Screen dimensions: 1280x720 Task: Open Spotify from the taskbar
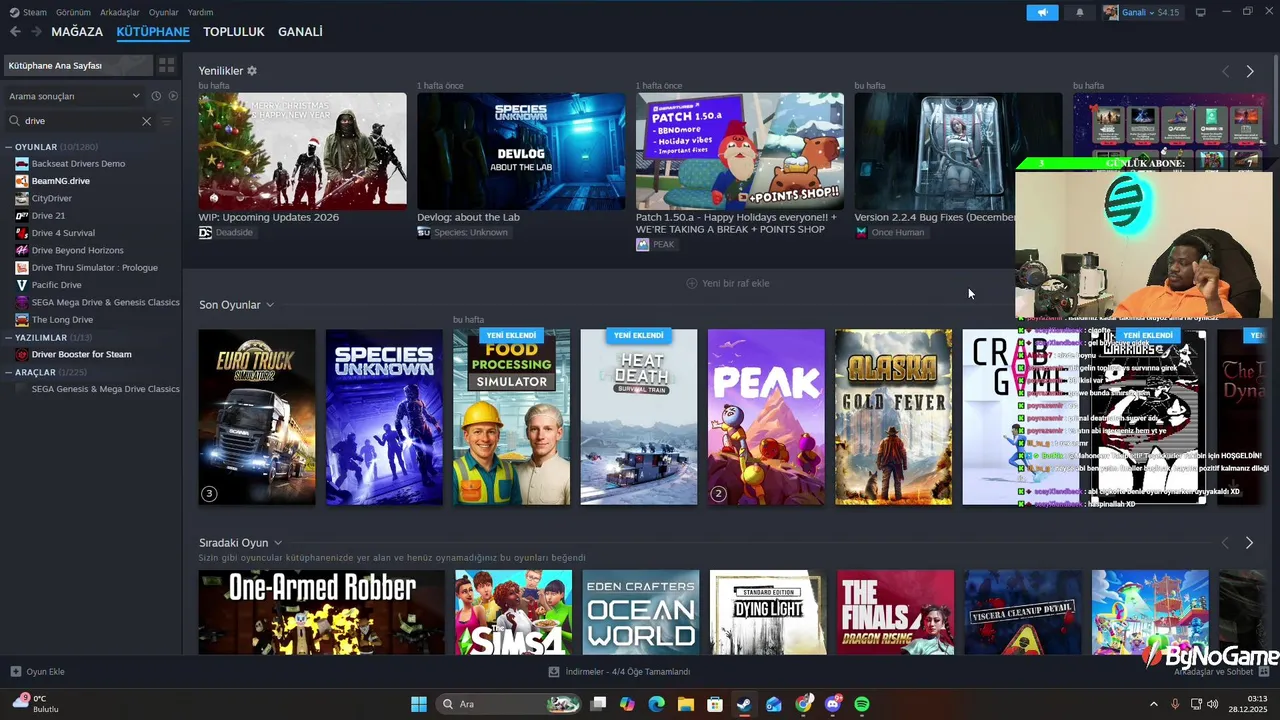(x=862, y=704)
